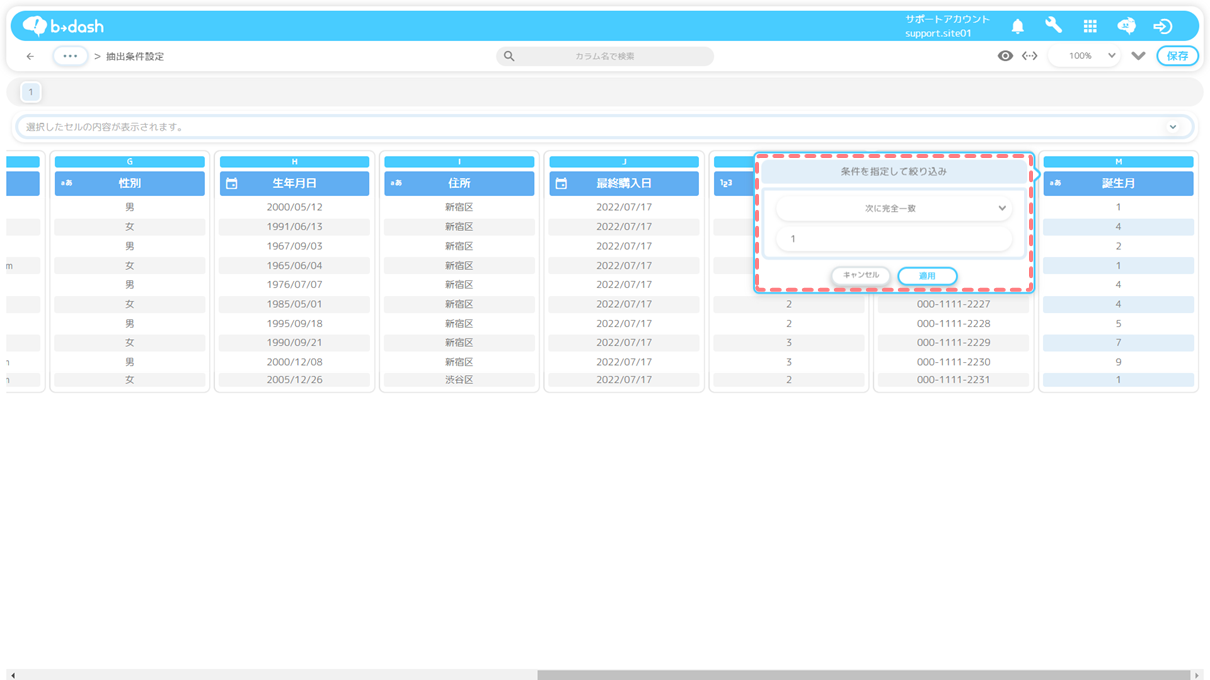Click the 保存 save button
This screenshot has height=680, width=1210.
(x=1177, y=56)
